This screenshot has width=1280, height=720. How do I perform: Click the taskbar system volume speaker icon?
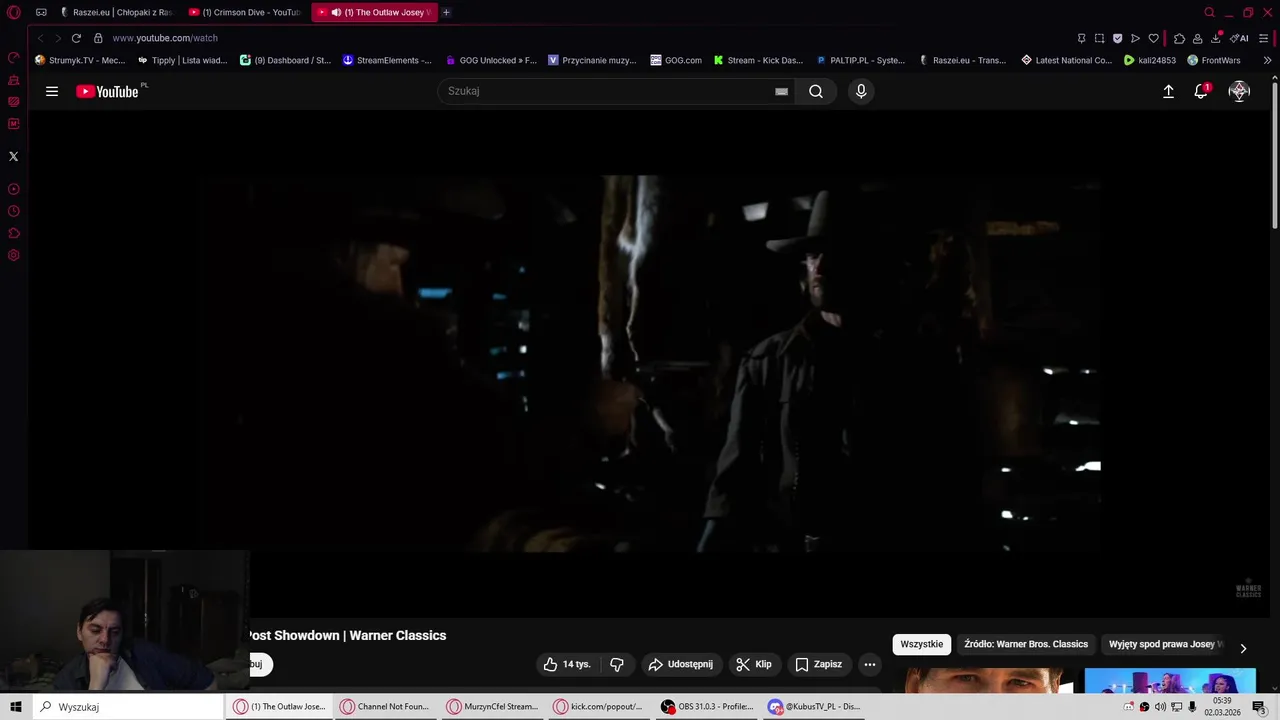click(1160, 707)
